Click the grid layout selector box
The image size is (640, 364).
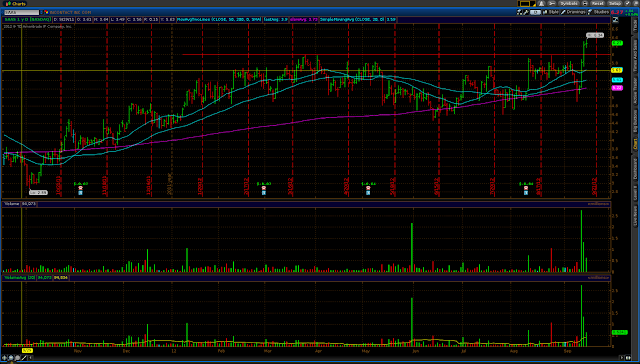tap(526, 3)
